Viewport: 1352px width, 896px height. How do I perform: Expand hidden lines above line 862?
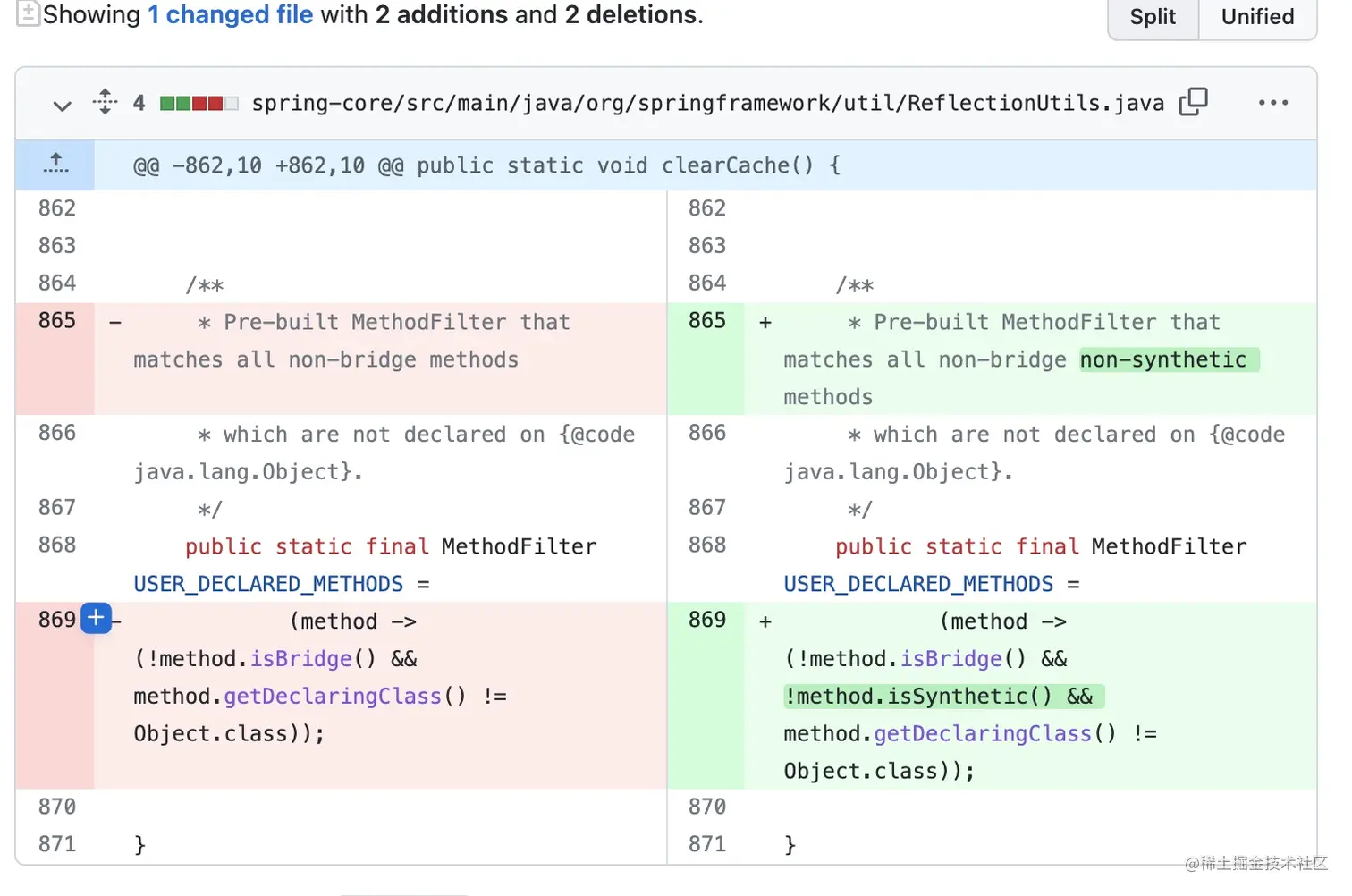pyautogui.click(x=55, y=164)
